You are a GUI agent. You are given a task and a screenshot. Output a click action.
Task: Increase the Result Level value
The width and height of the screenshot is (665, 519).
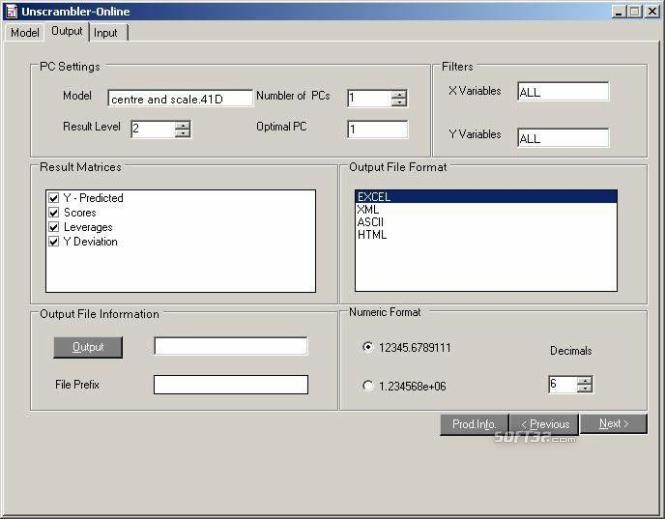pos(182,125)
